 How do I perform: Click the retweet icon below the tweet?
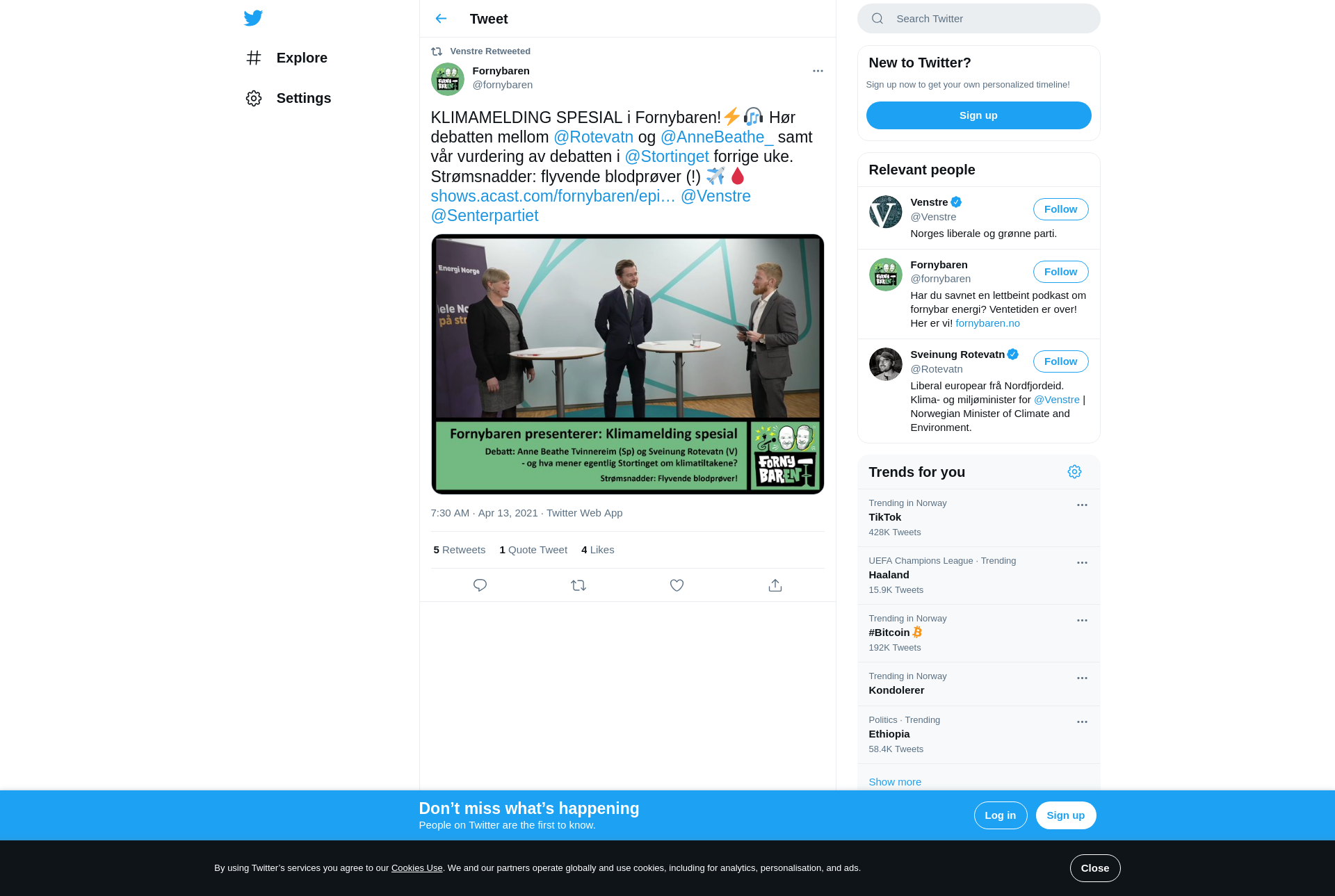(x=578, y=585)
